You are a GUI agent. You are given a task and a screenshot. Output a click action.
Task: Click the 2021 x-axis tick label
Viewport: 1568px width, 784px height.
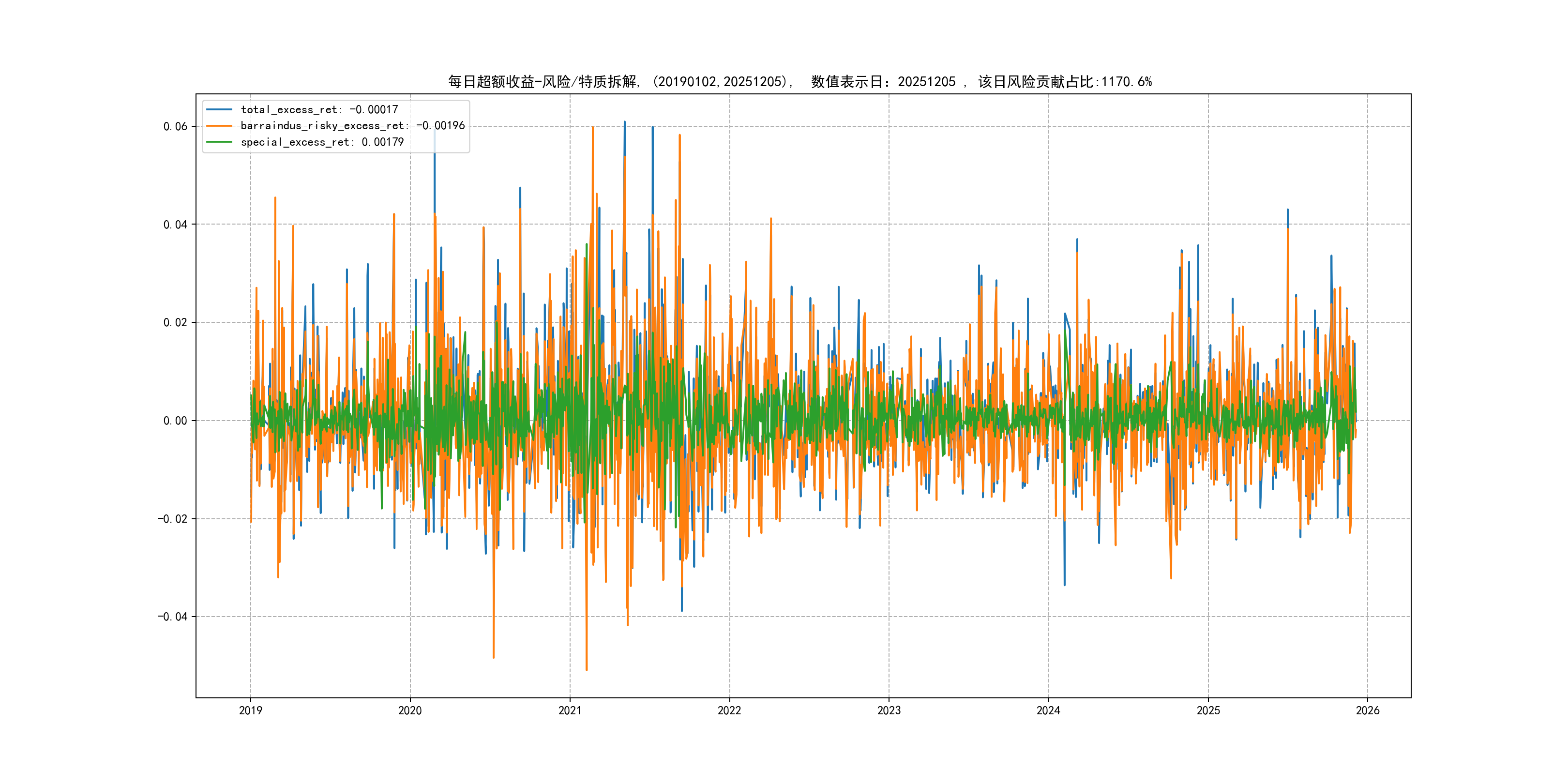tap(570, 710)
